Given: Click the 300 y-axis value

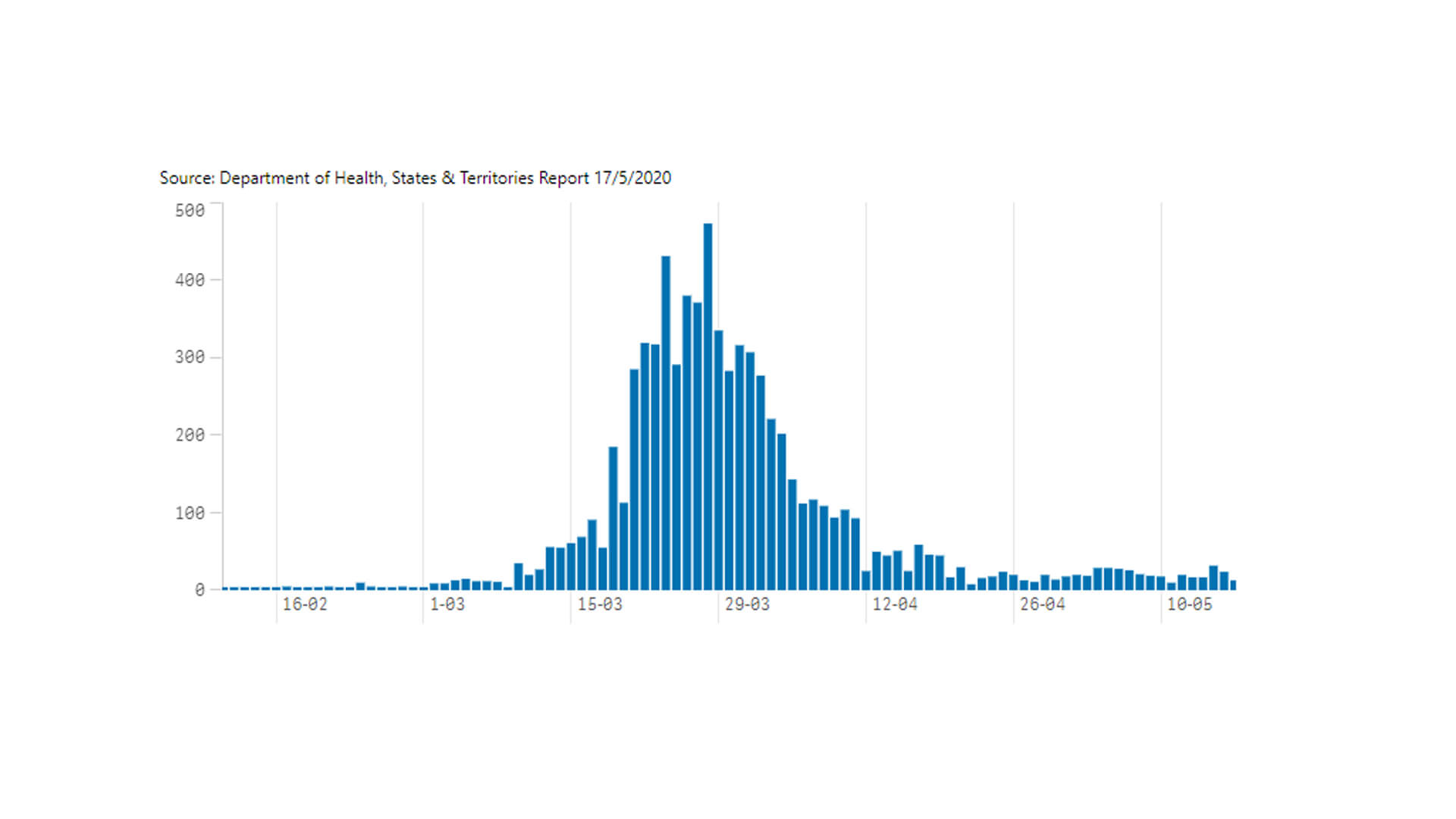Looking at the screenshot, I should point(190,357).
